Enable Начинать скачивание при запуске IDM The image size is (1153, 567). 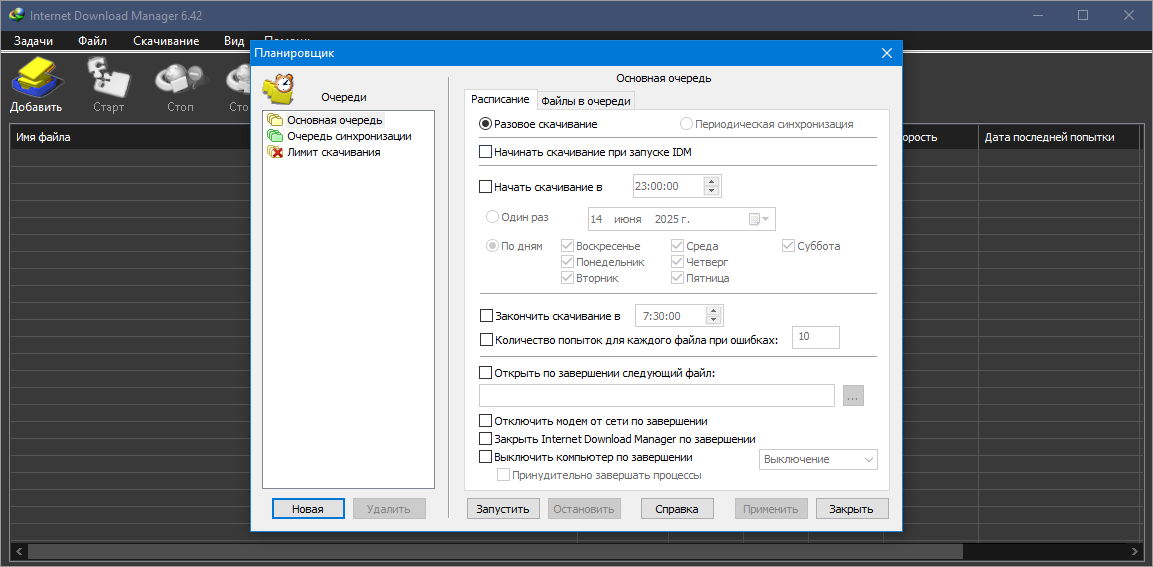[485, 152]
